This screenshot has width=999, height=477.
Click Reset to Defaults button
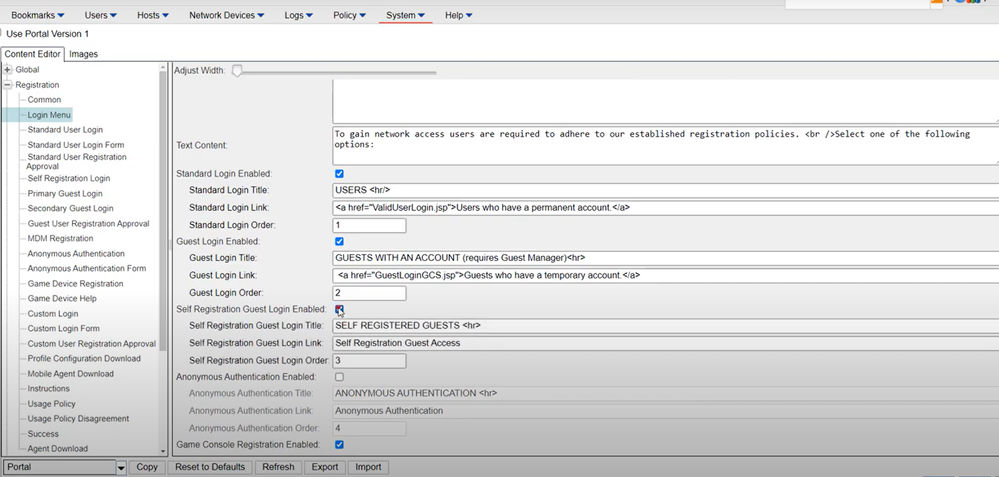click(x=210, y=467)
